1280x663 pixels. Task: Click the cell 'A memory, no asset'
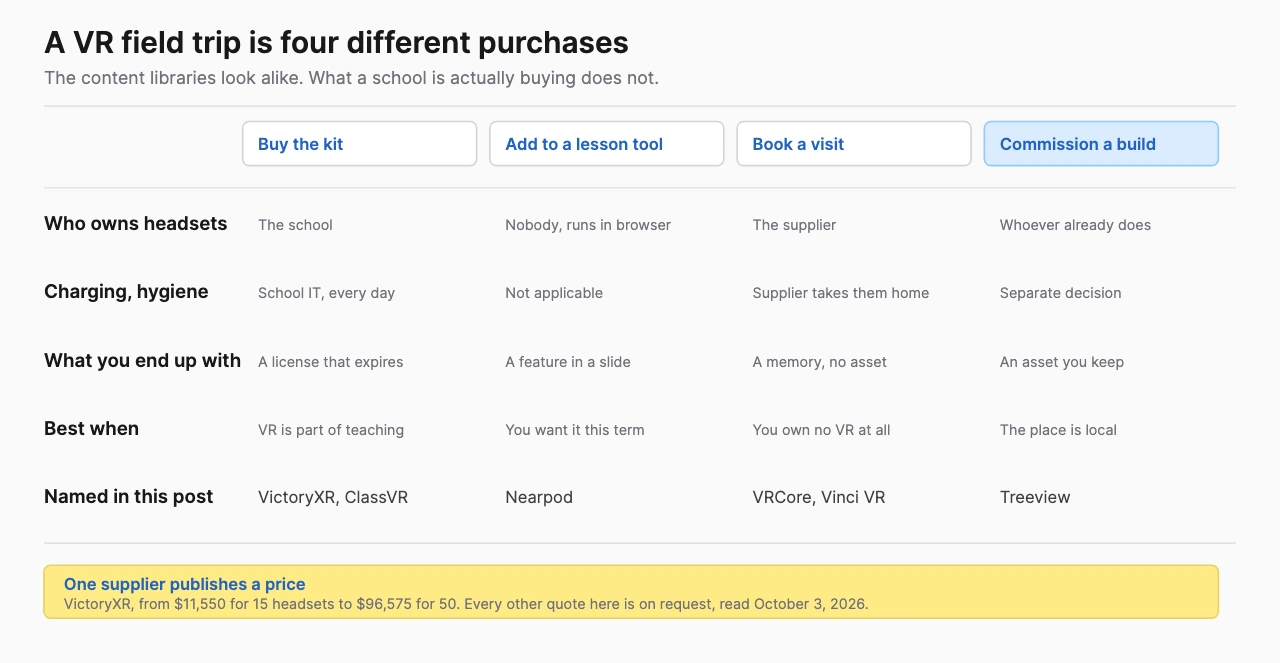pos(820,362)
